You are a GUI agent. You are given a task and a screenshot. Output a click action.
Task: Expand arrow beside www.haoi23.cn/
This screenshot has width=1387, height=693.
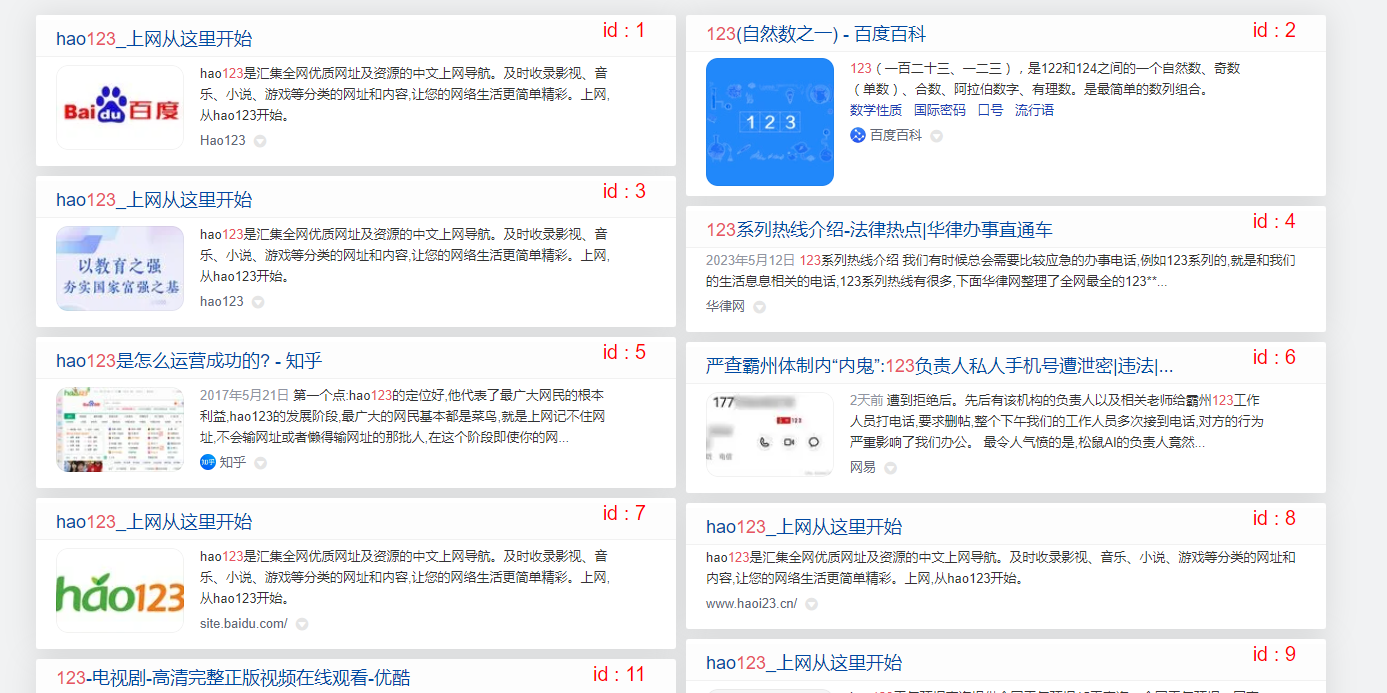(x=812, y=604)
